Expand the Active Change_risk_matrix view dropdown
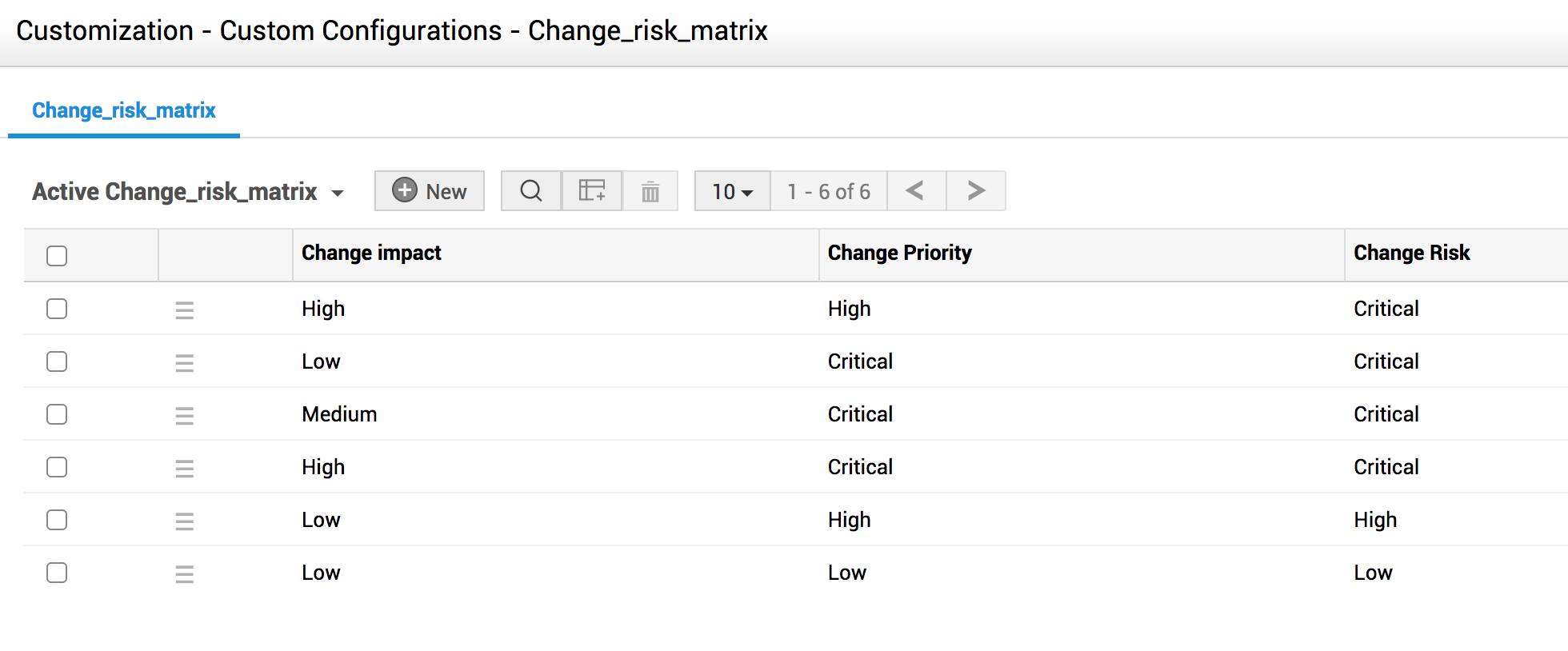Viewport: 1568px width, 651px height. point(338,193)
